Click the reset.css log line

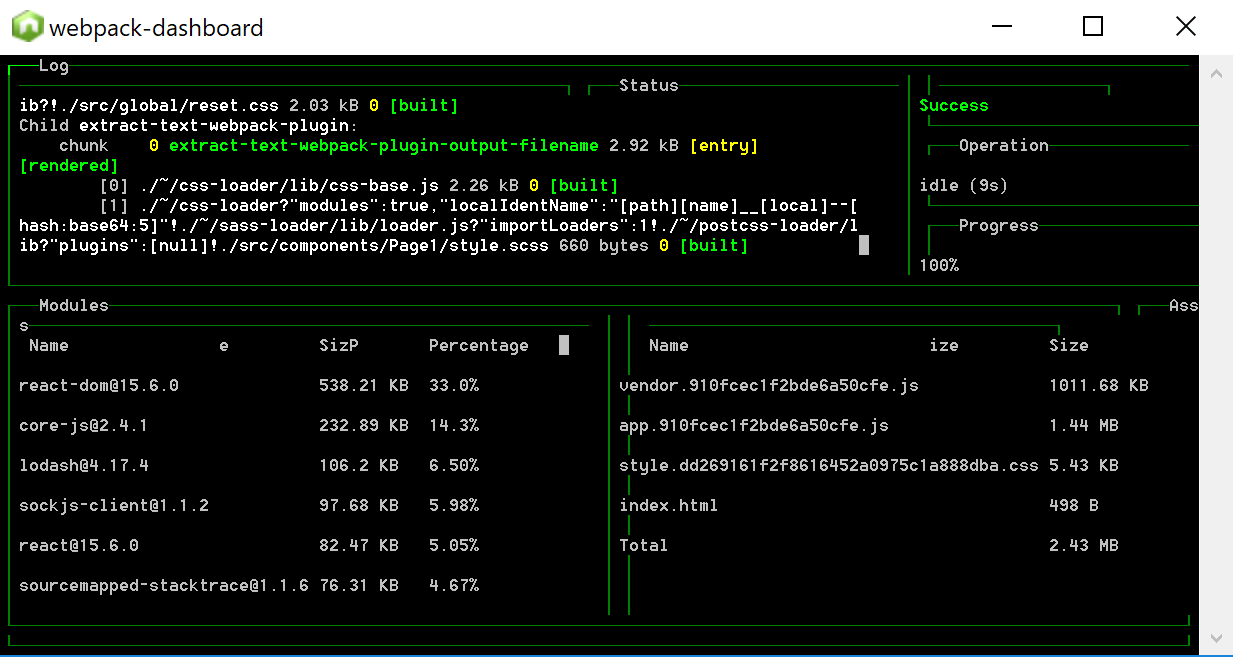click(x=239, y=106)
